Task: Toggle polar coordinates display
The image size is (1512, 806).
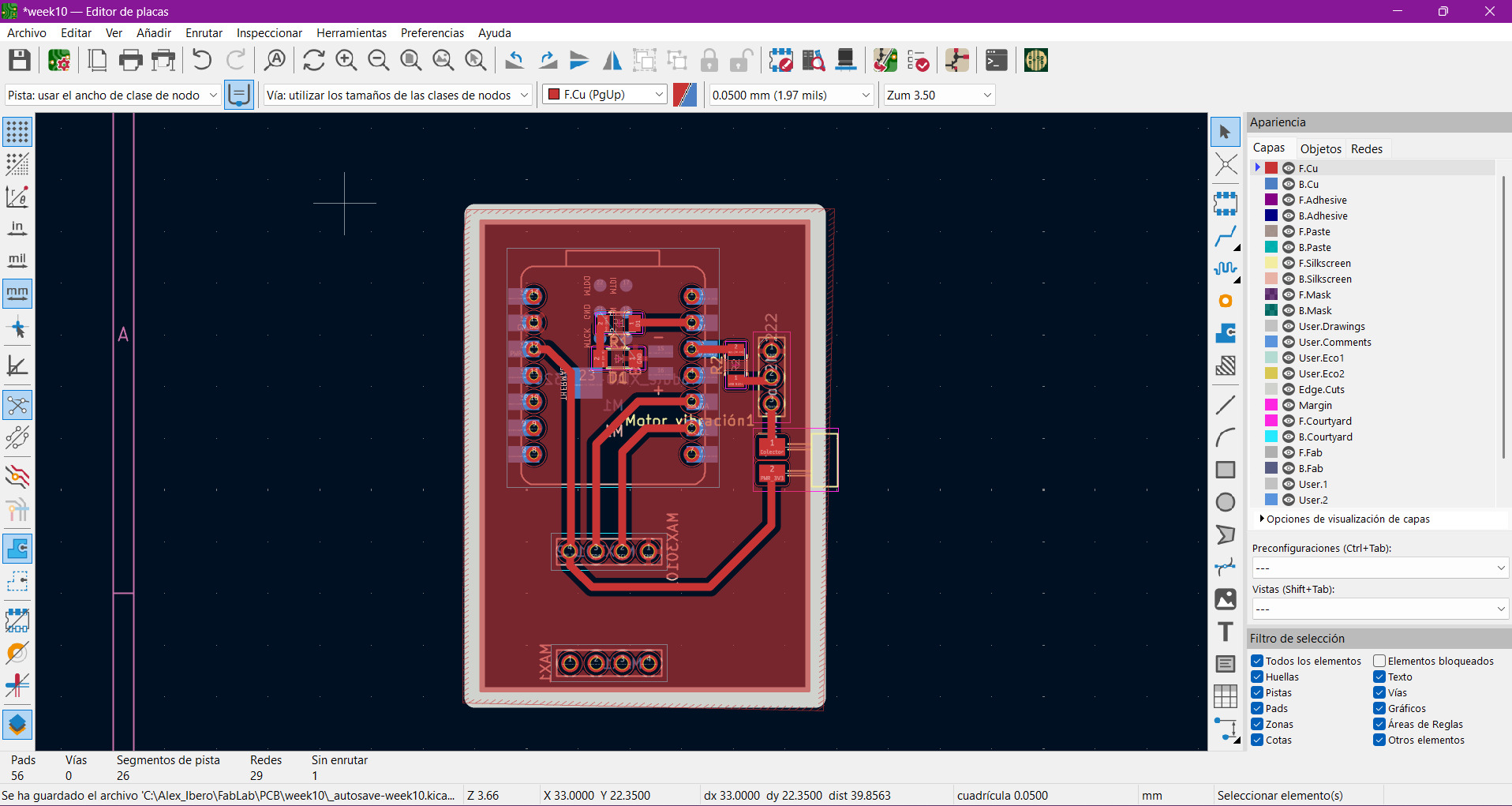Action: [17, 197]
